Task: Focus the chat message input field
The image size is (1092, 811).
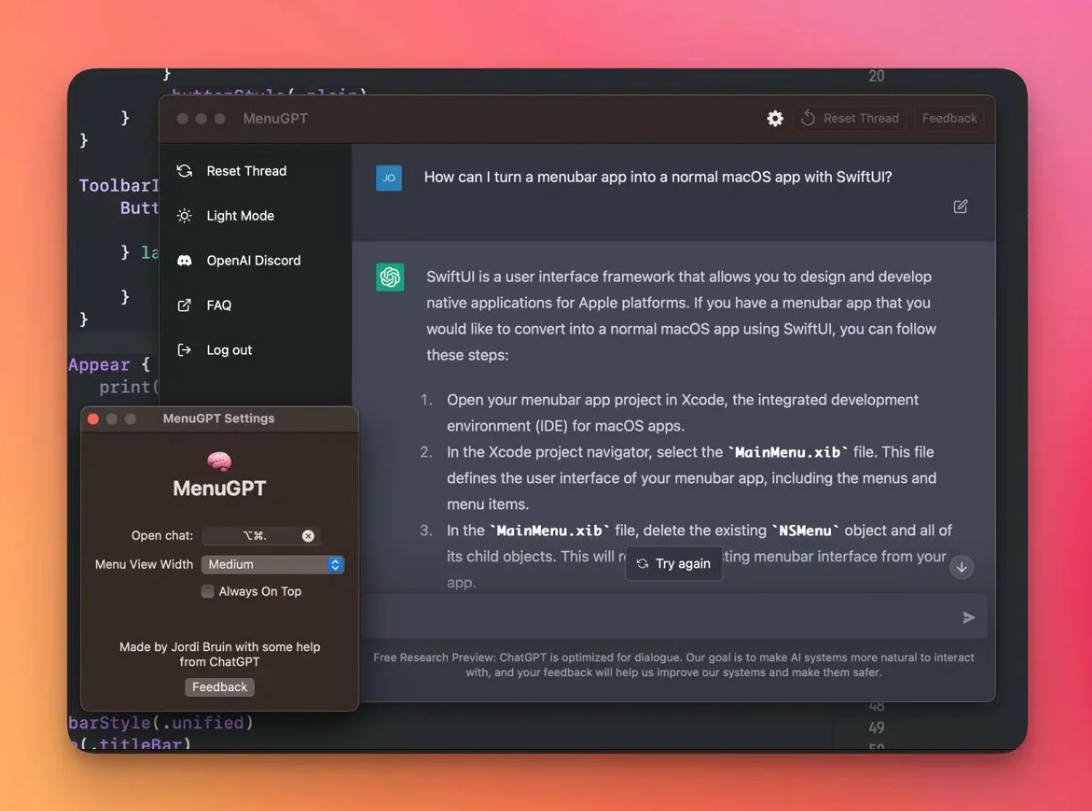Action: [x=662, y=617]
